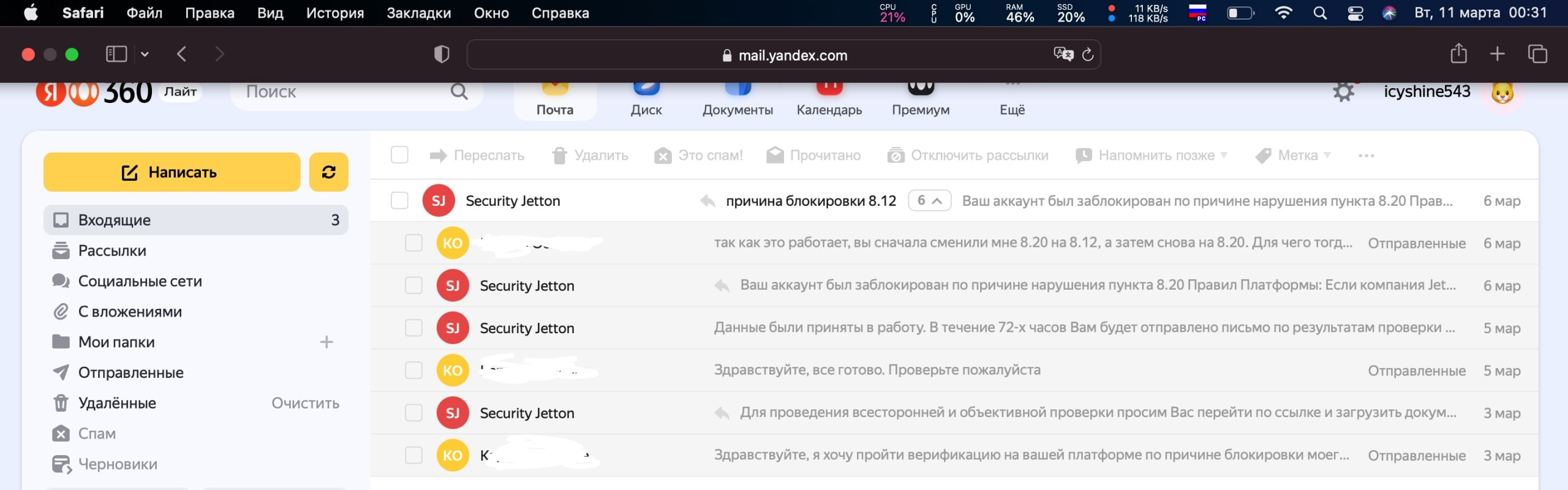Open the Входящие folder
This screenshot has height=490, width=1568.
coord(196,220)
